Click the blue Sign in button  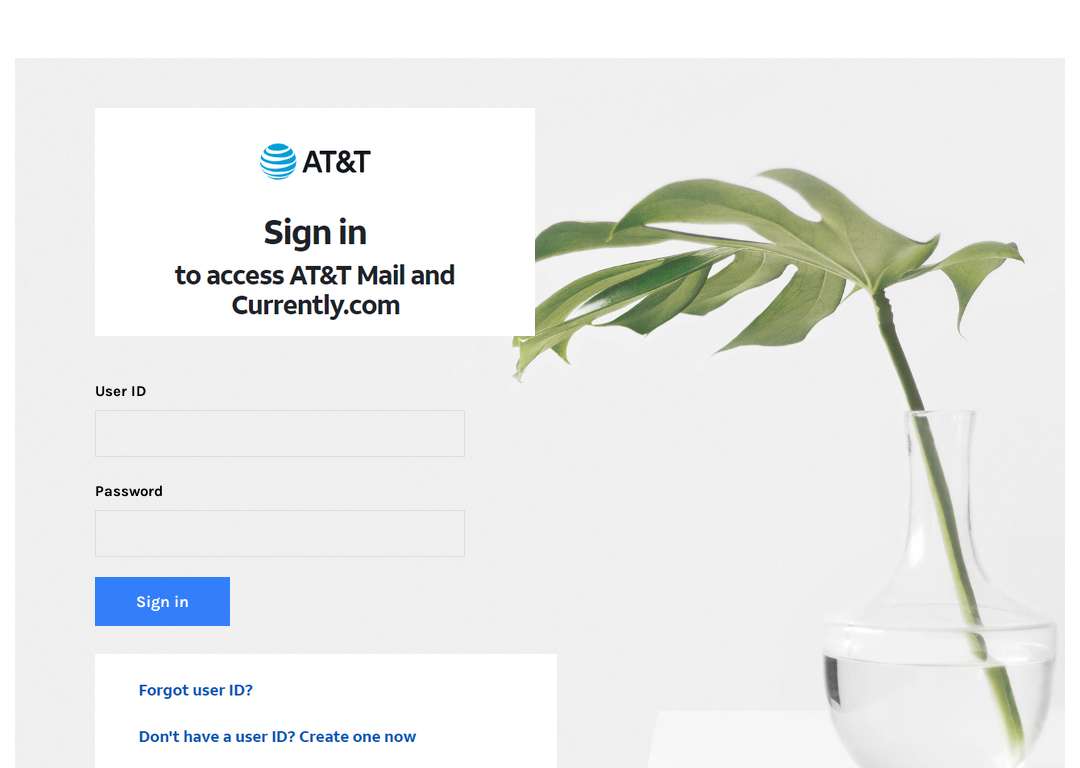(163, 601)
